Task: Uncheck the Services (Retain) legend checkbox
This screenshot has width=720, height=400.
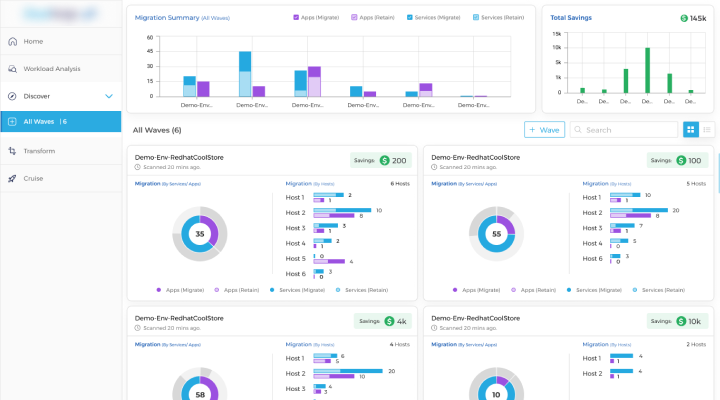Action: click(477, 18)
